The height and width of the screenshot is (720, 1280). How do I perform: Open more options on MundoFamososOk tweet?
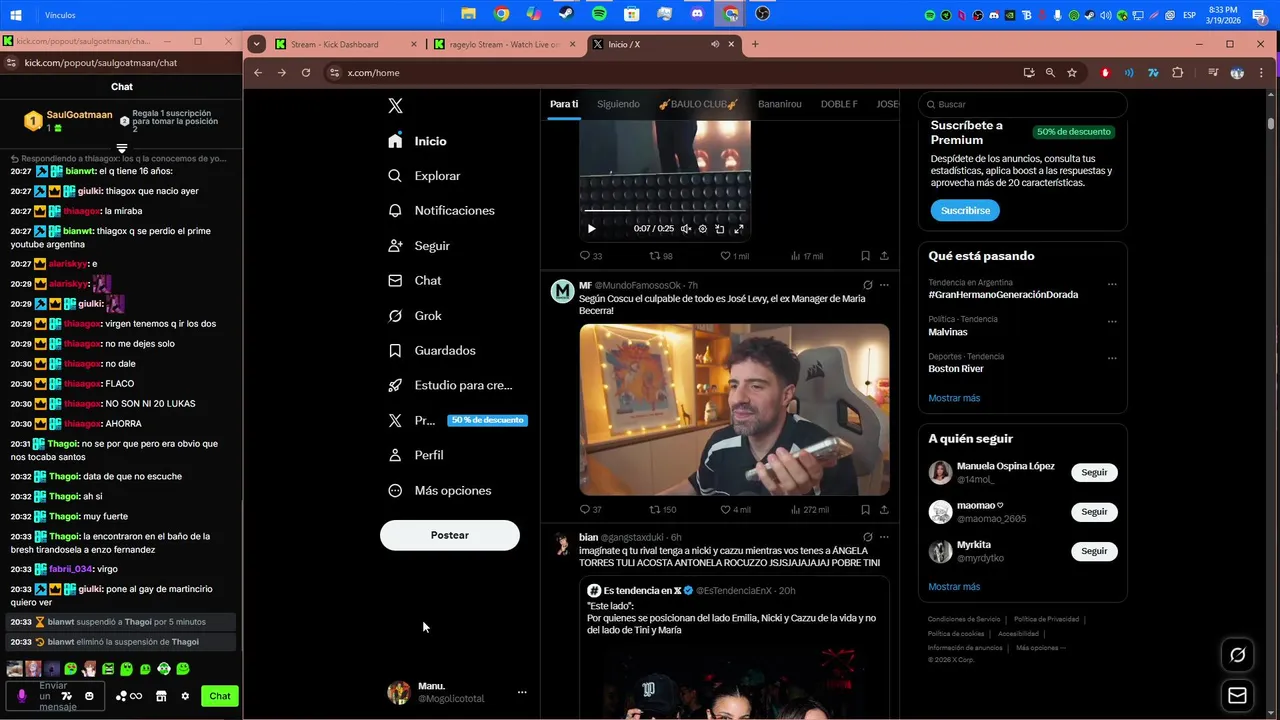coord(884,285)
